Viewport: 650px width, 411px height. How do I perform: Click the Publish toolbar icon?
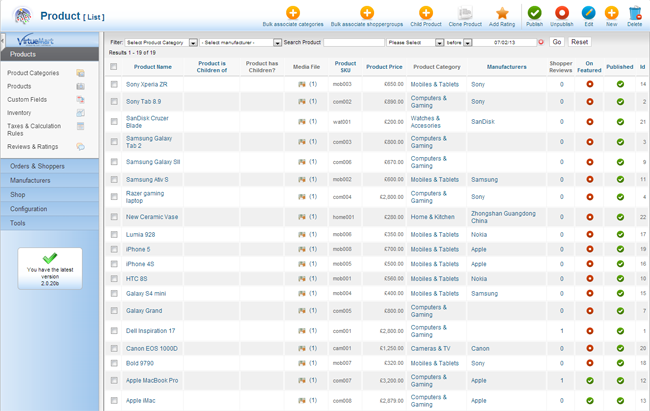pyautogui.click(x=534, y=14)
